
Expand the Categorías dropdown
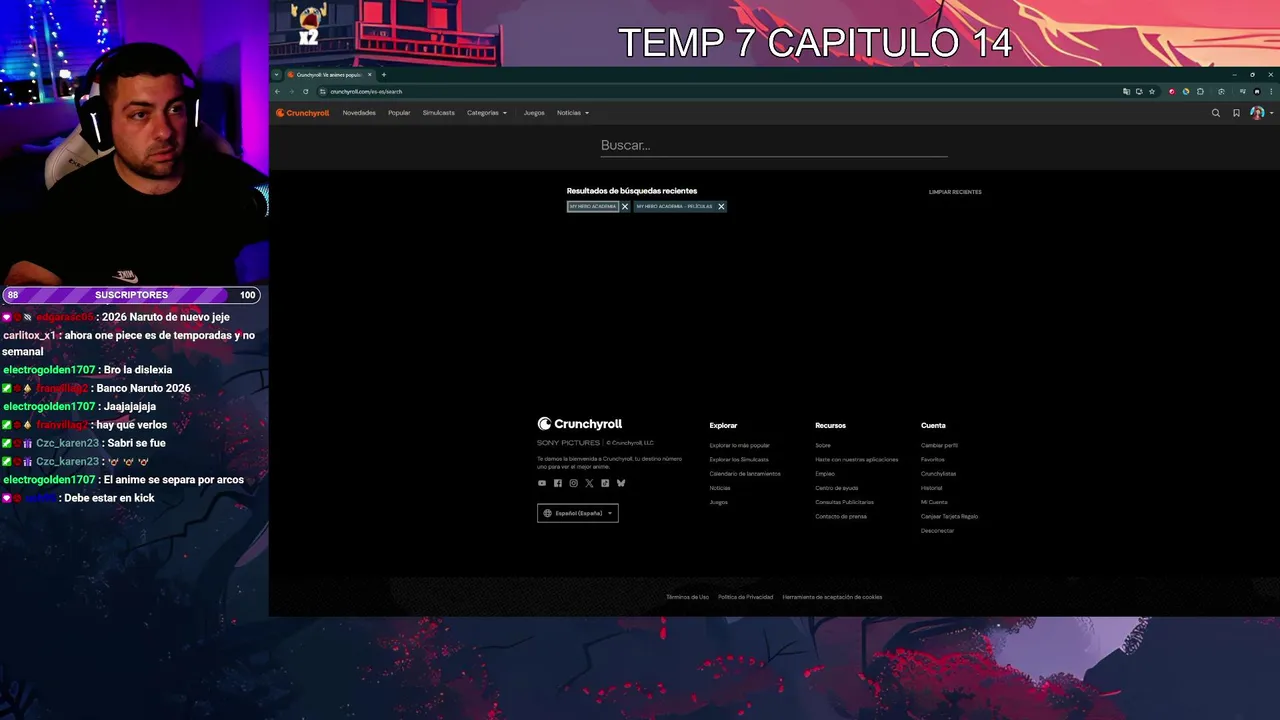[487, 113]
